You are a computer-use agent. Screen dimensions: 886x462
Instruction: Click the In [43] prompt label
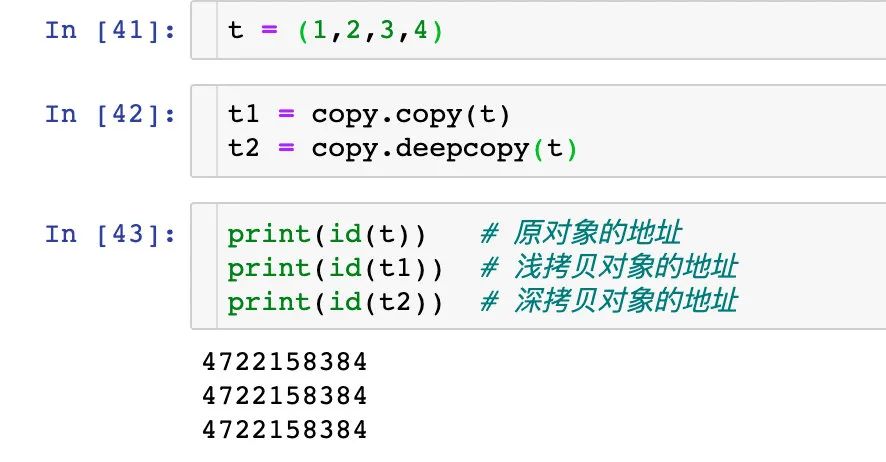pyautogui.click(x=110, y=234)
